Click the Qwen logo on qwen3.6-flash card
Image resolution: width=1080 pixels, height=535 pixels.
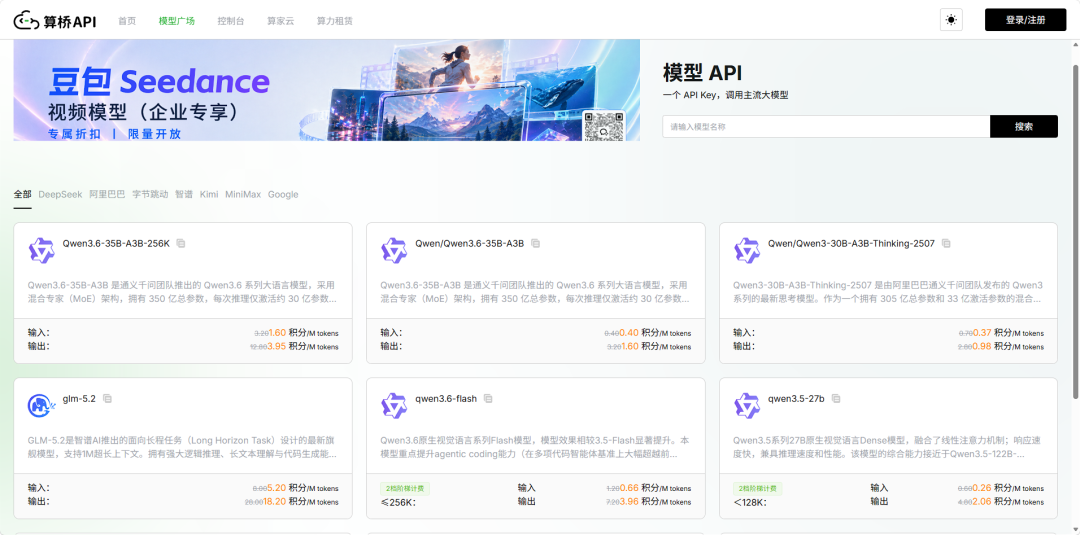pyautogui.click(x=394, y=406)
